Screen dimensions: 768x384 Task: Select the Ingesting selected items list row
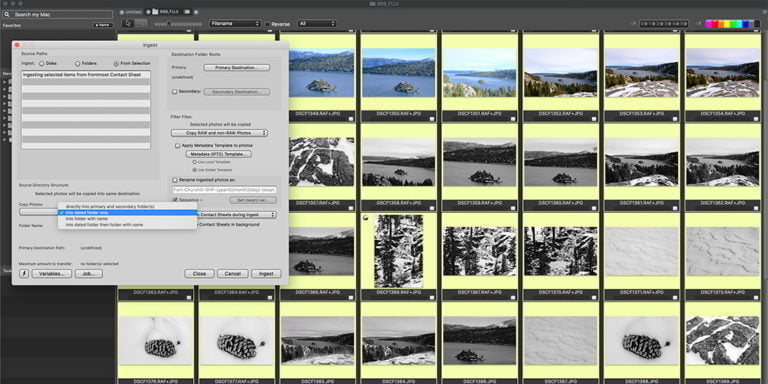pos(86,74)
